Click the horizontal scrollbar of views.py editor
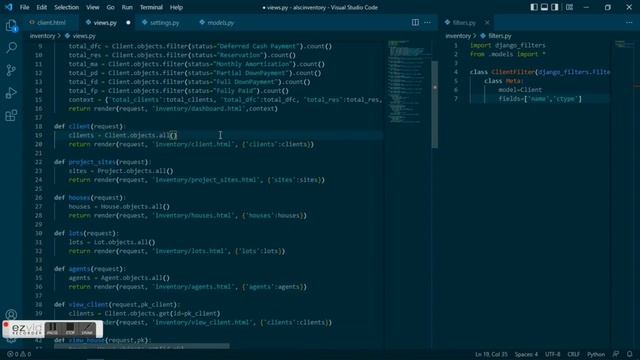 tap(142, 346)
